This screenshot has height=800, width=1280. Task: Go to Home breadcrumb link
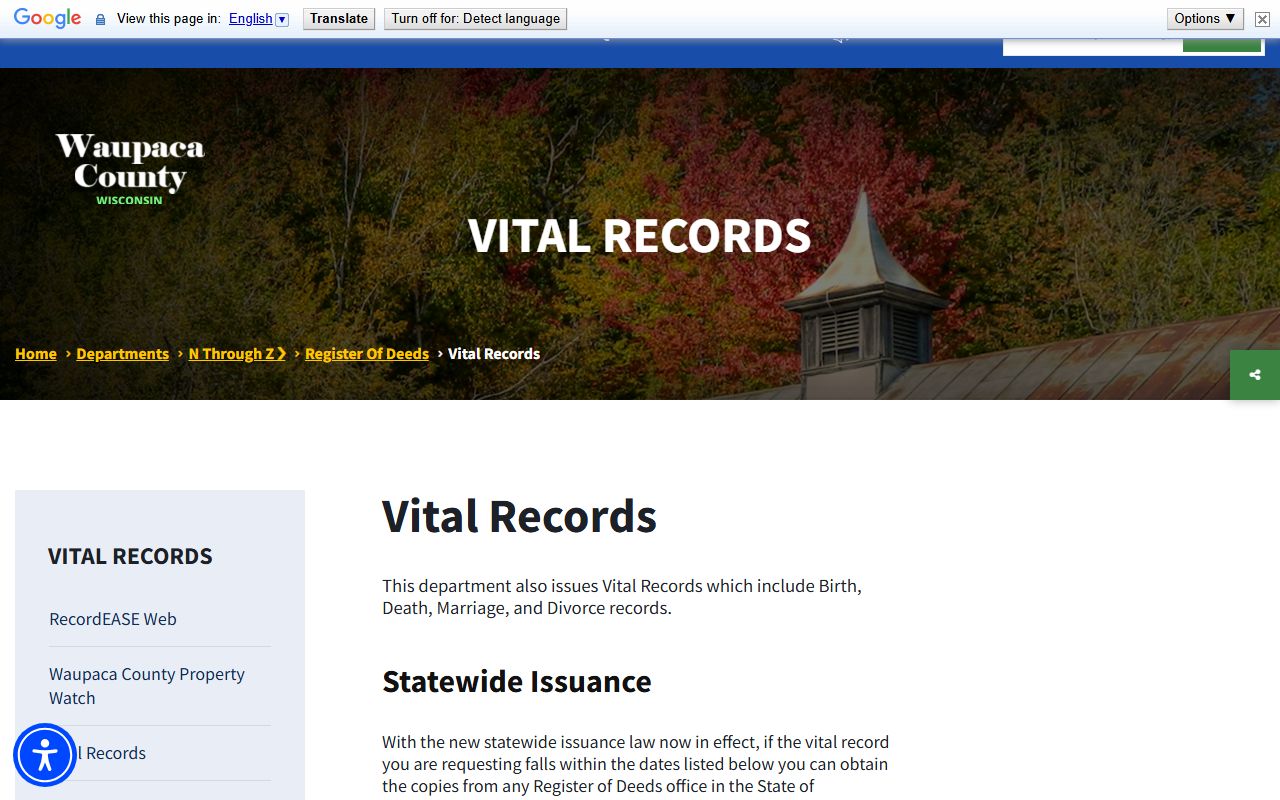pyautogui.click(x=36, y=354)
